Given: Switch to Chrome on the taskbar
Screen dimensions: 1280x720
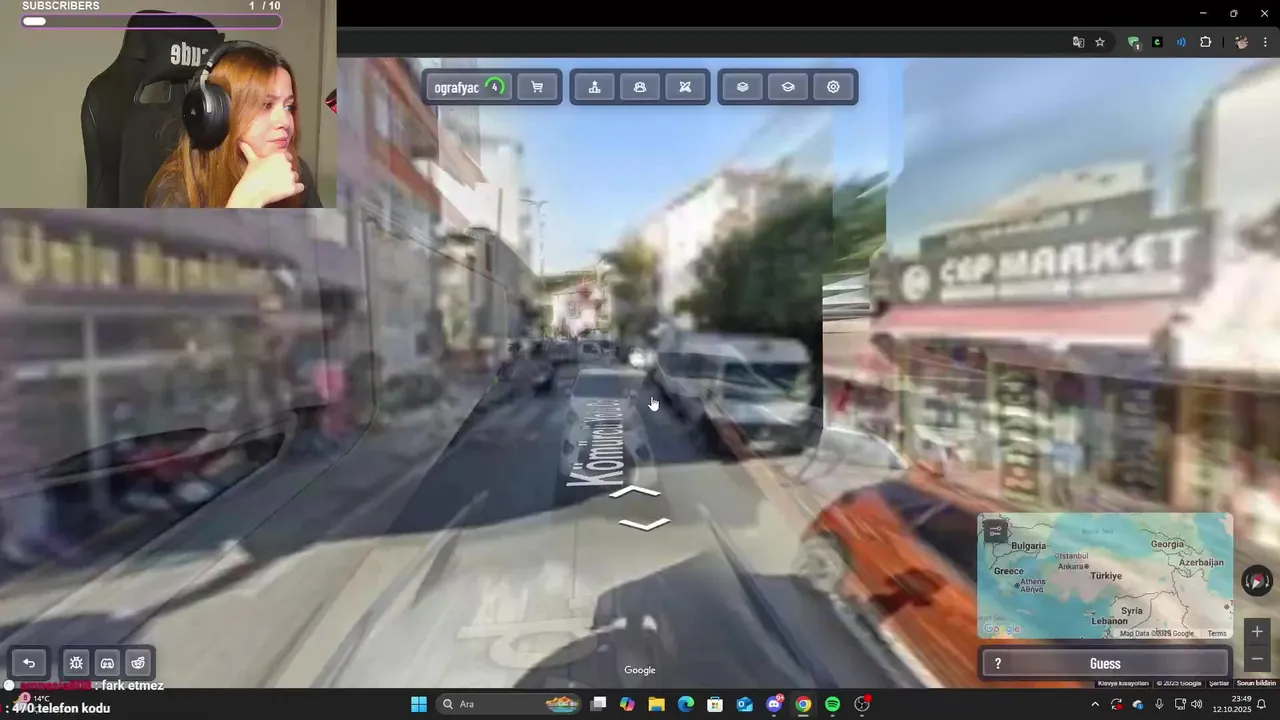Looking at the screenshot, I should point(803,704).
